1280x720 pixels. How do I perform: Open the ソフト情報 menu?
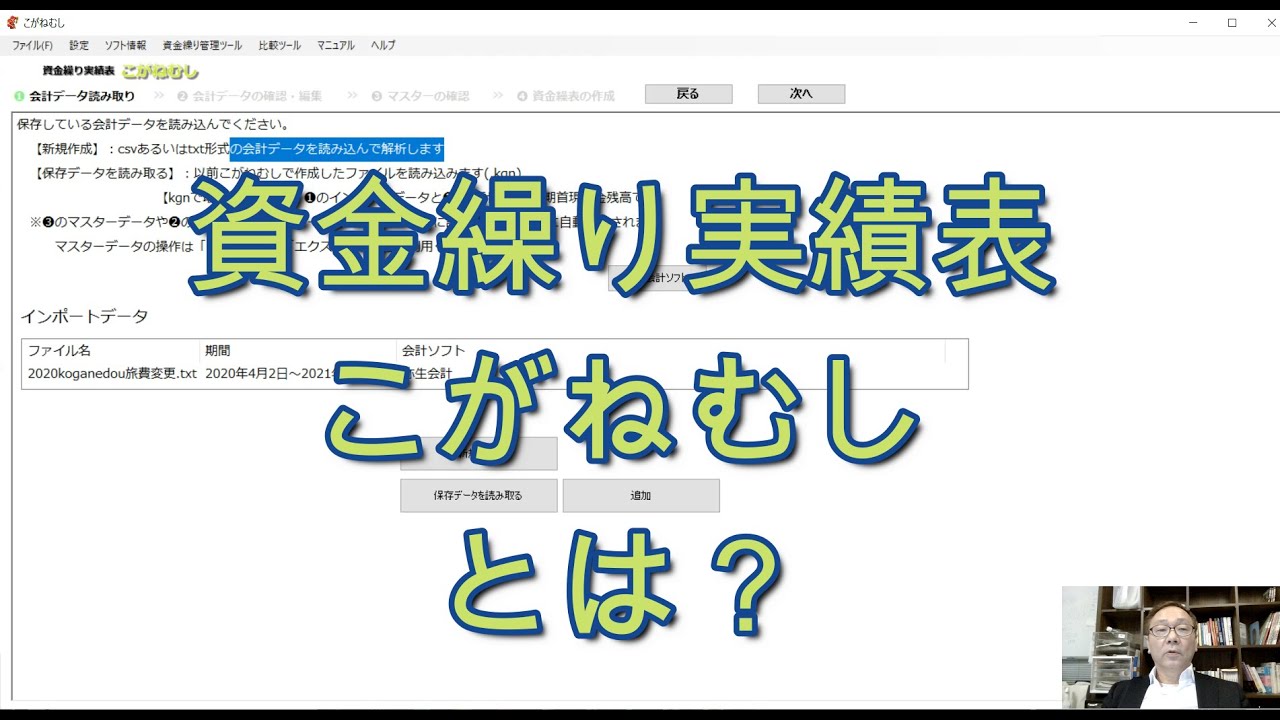(125, 45)
